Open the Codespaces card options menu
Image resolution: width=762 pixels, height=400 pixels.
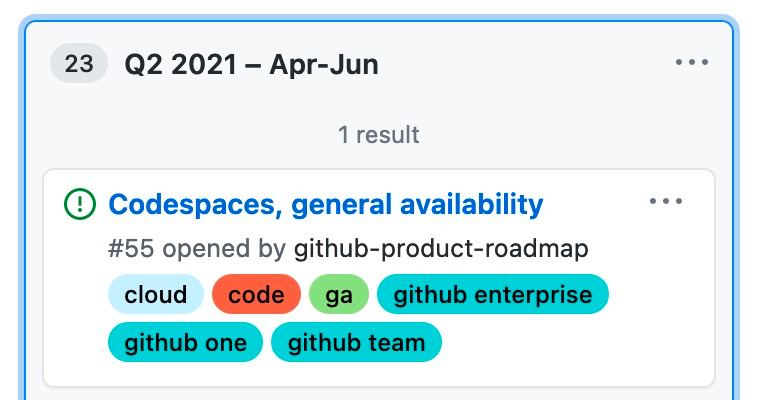666,201
